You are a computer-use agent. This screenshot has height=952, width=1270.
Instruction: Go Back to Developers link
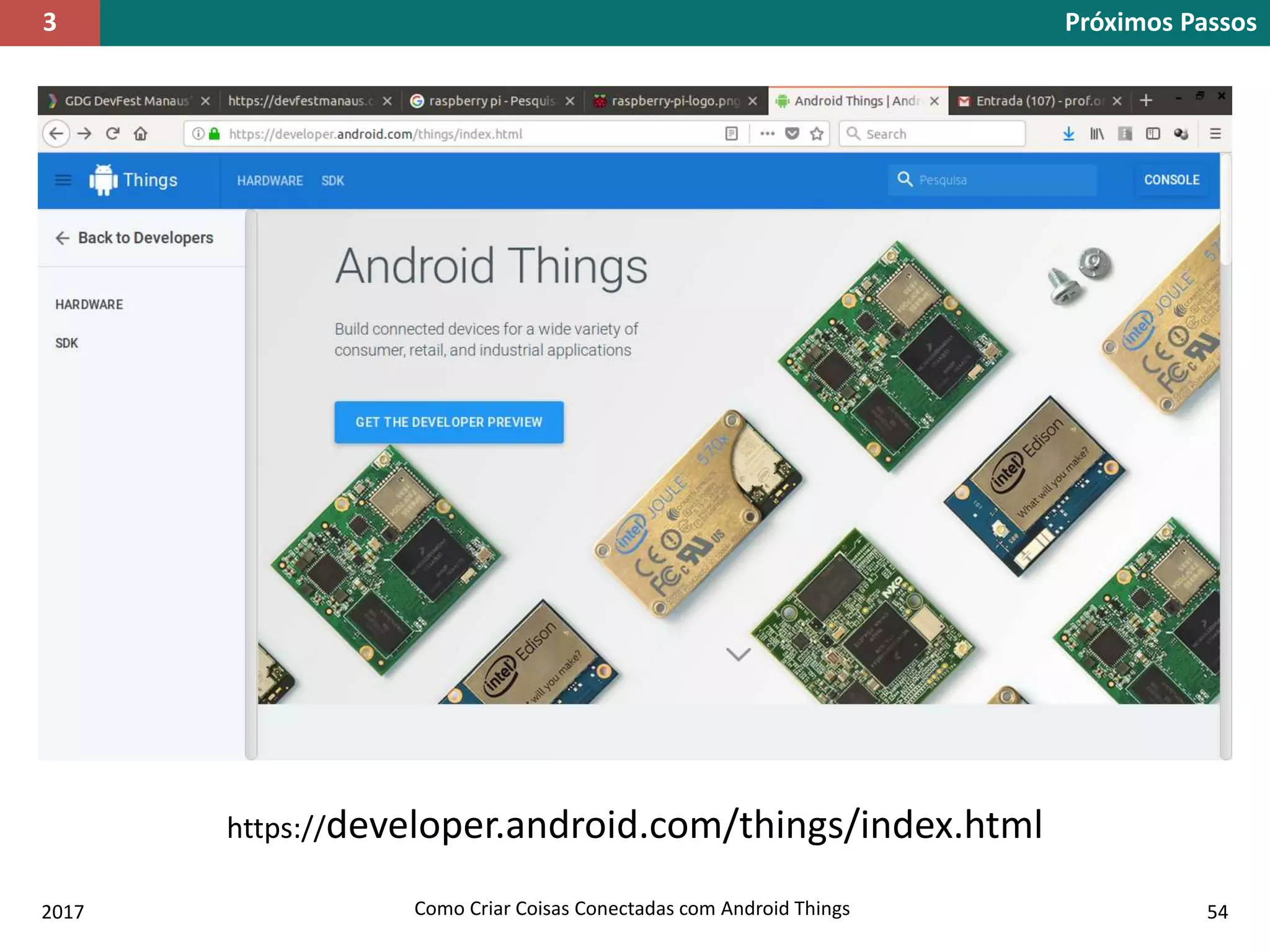coord(135,238)
